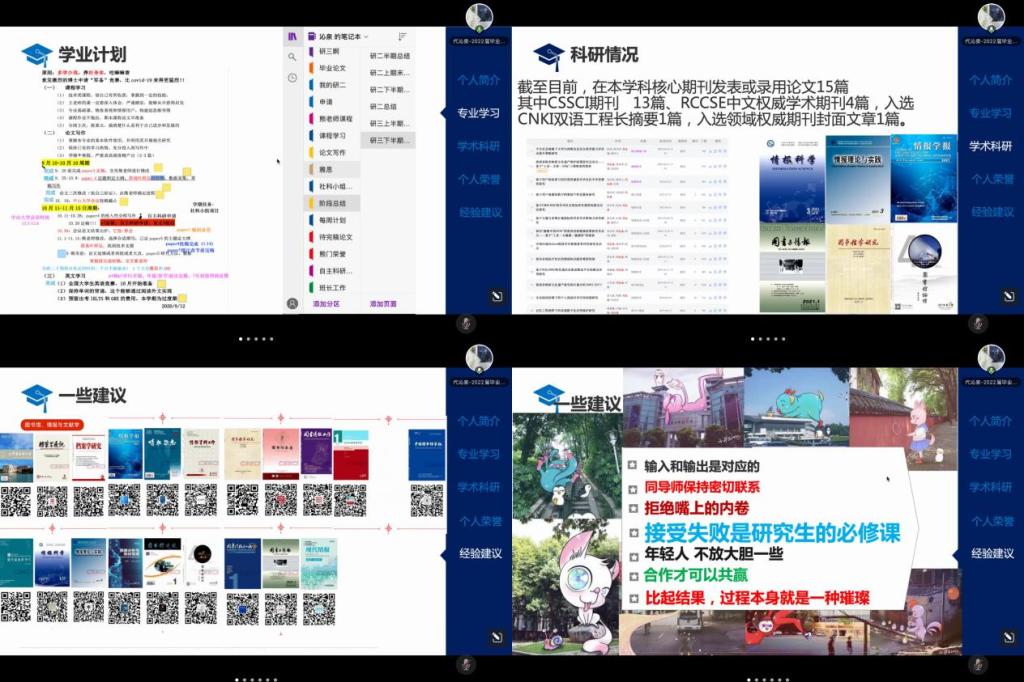
Task: Select 学术科研 tab in top-right slide
Action: pos(990,146)
